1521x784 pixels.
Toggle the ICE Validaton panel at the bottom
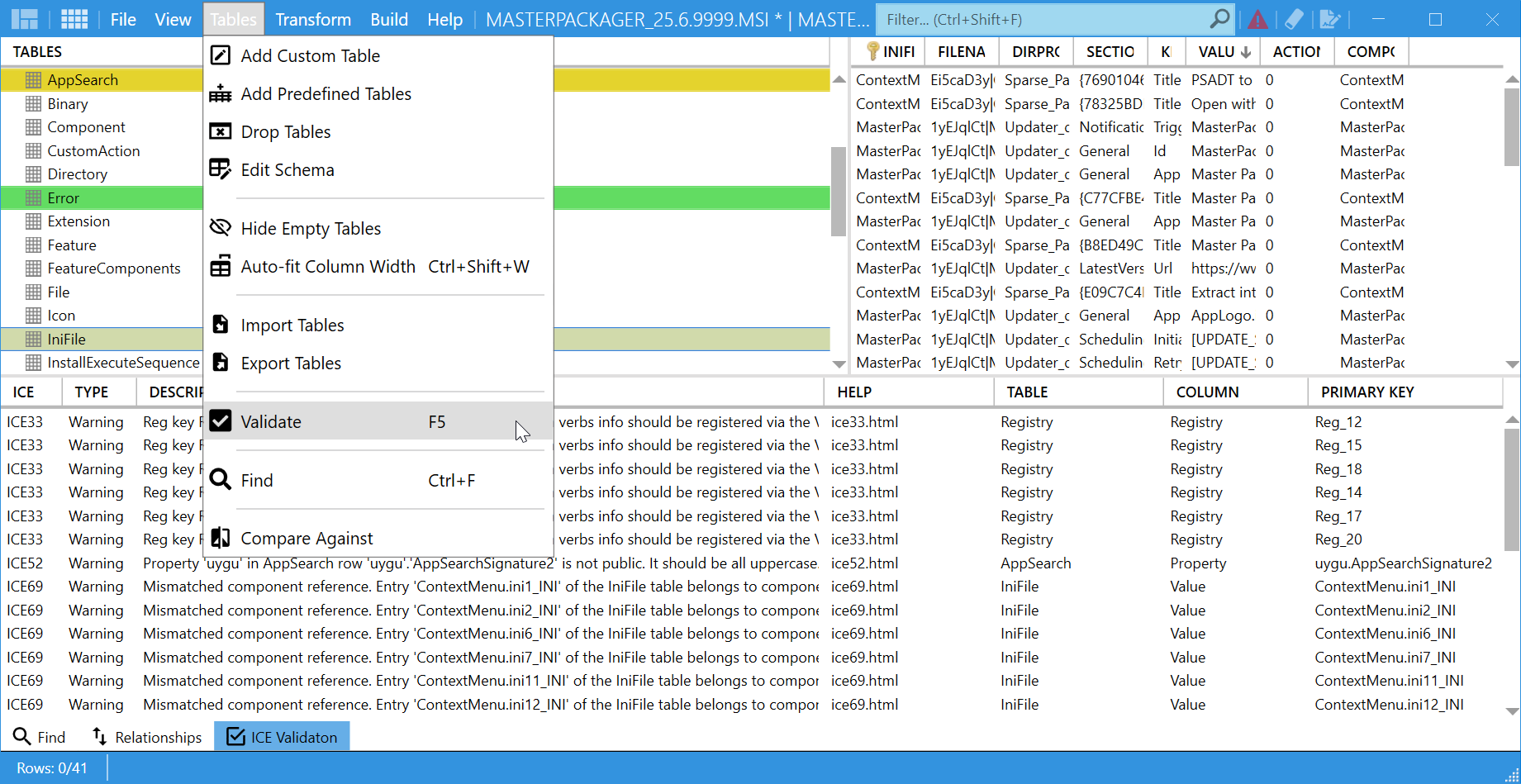[282, 736]
